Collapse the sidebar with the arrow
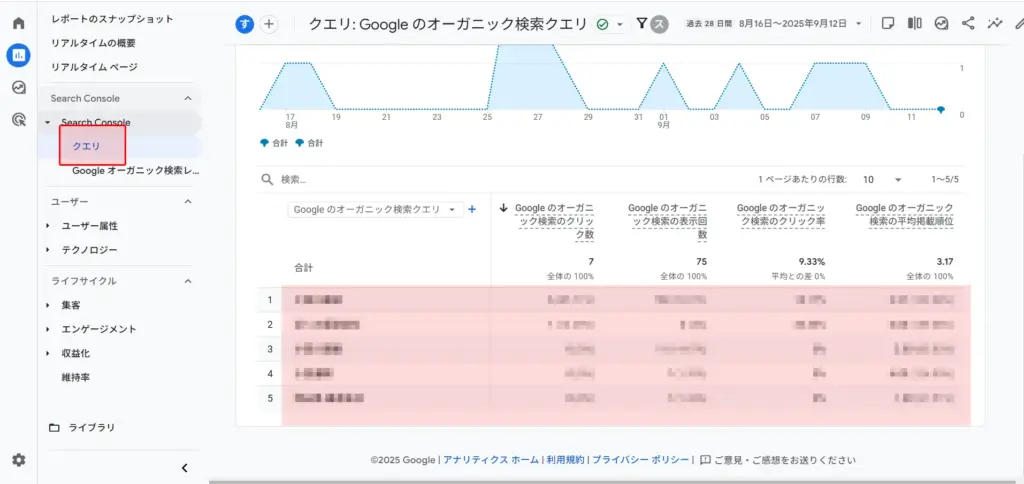The image size is (1024, 484). pyautogui.click(x=184, y=468)
